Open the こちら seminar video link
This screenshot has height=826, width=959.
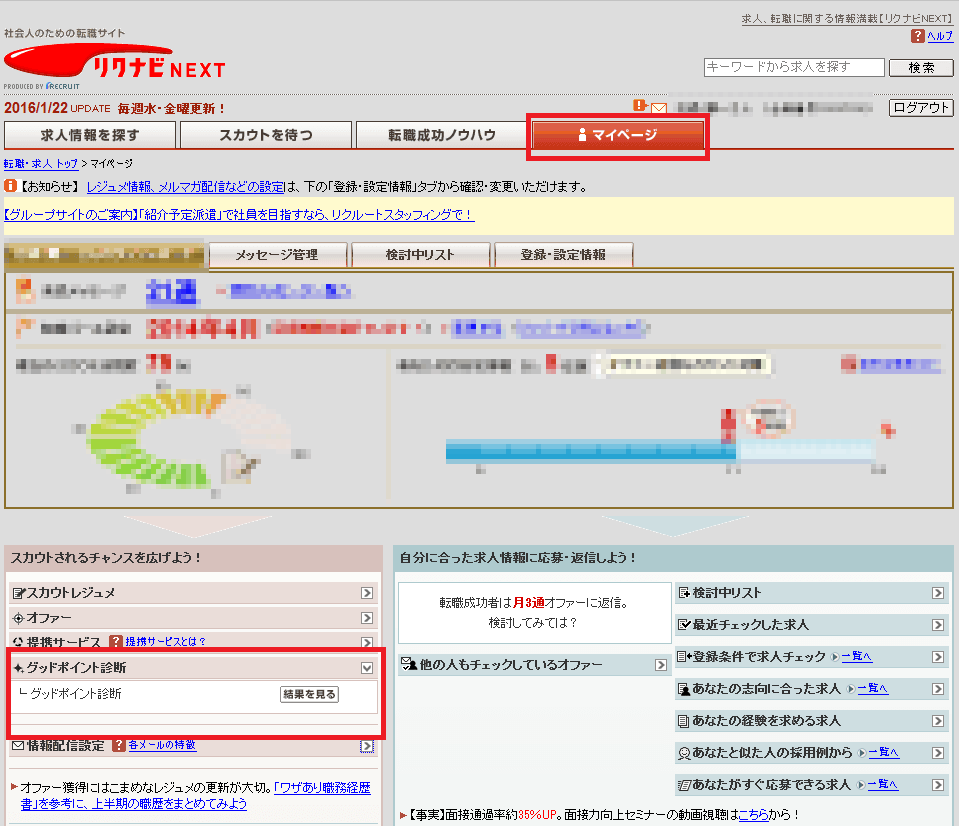(754, 814)
